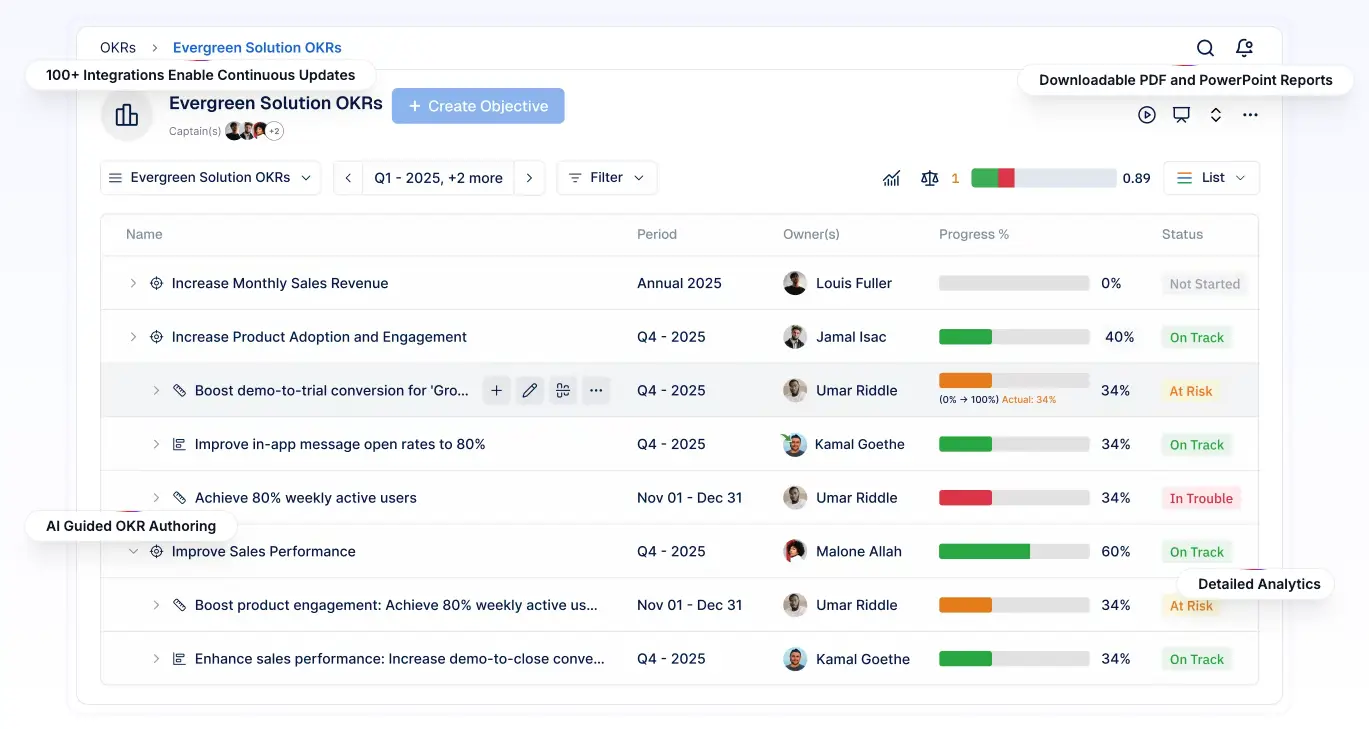Click the progress bar for Jamal Isac's objective
The image size is (1369, 729).
point(1013,337)
